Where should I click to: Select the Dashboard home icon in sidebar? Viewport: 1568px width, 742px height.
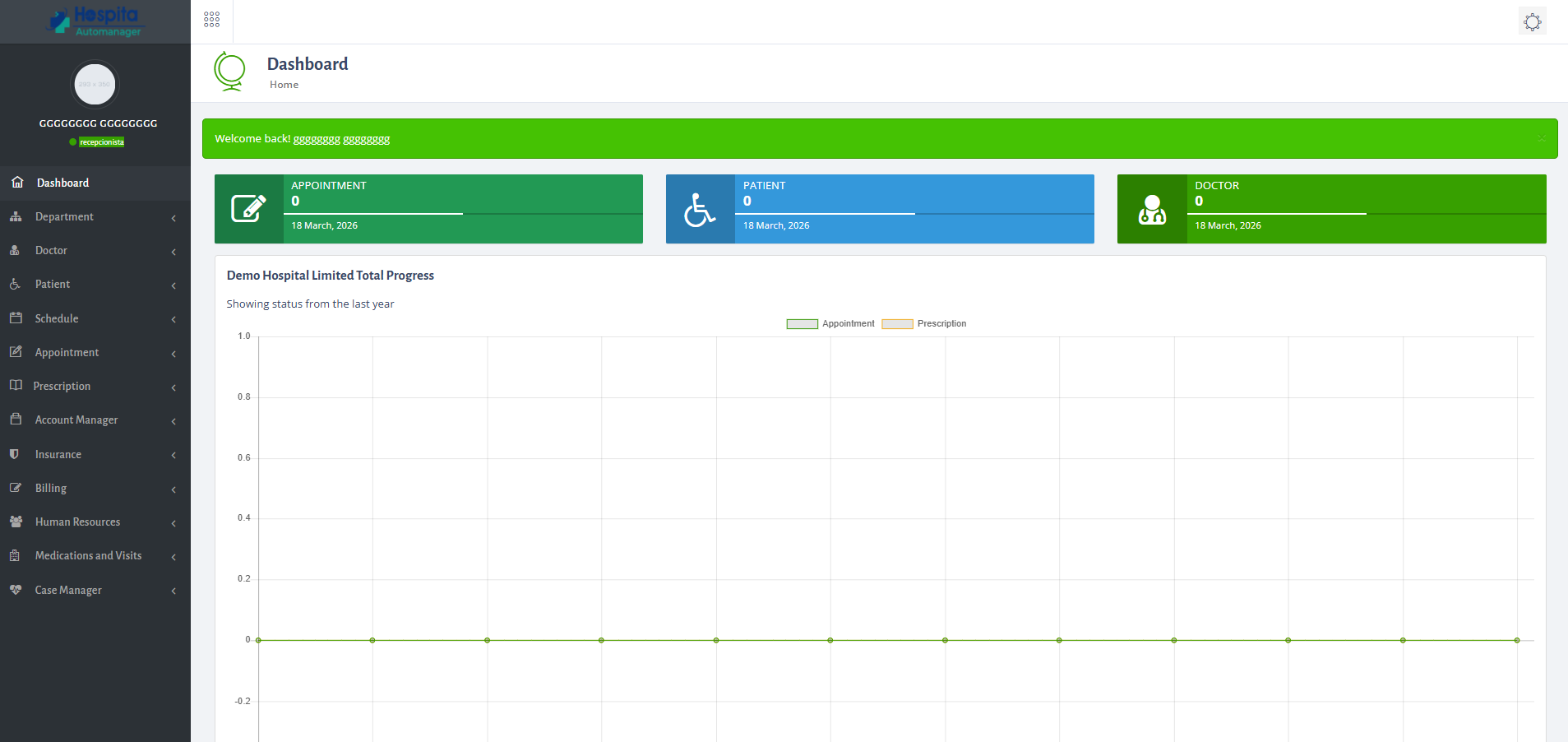pyautogui.click(x=18, y=182)
